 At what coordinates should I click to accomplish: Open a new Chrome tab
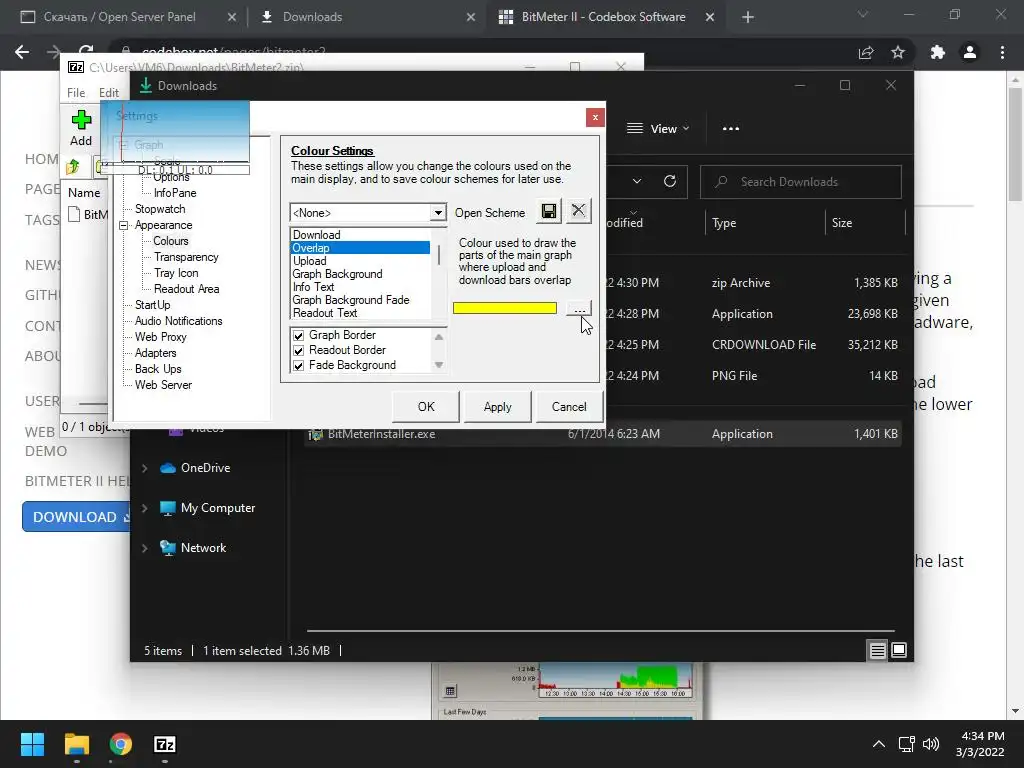point(748,18)
